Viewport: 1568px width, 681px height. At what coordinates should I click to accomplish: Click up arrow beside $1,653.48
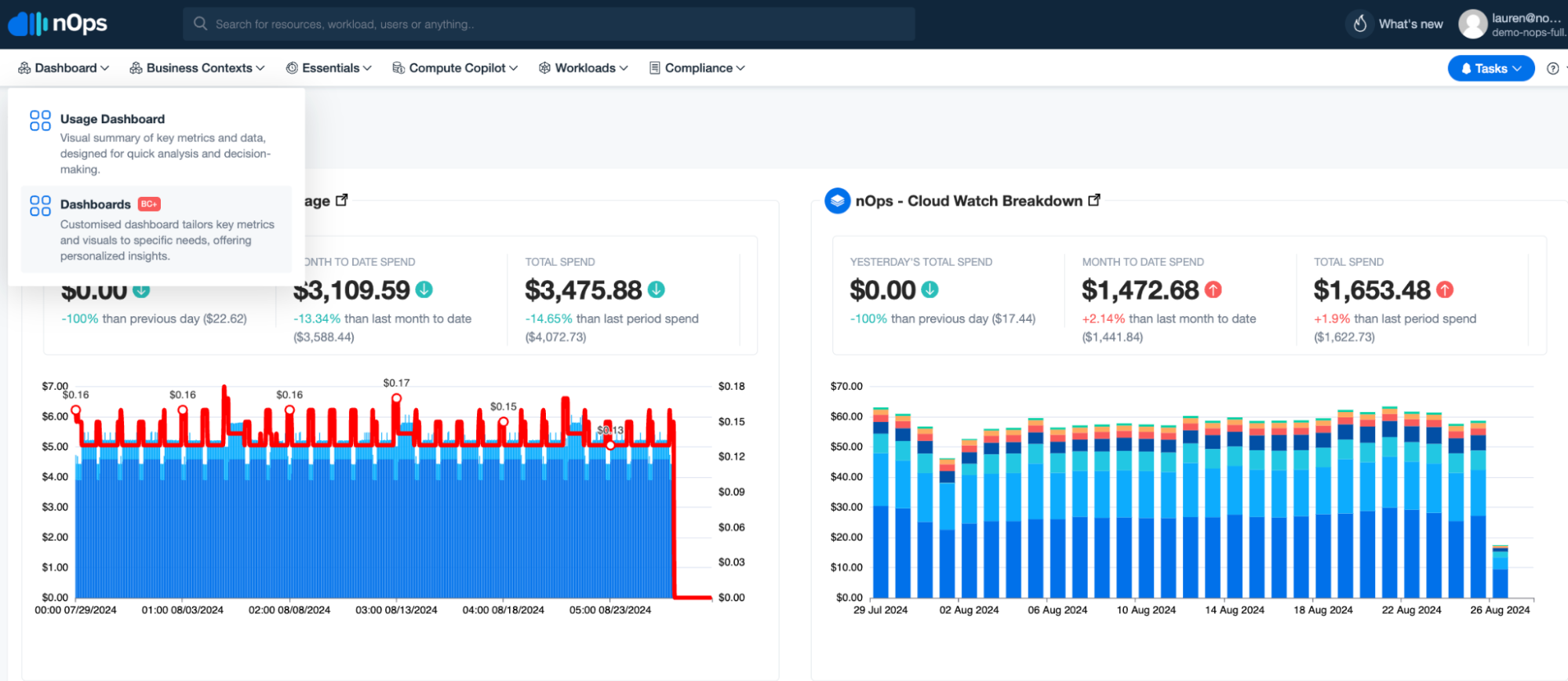coord(1445,290)
